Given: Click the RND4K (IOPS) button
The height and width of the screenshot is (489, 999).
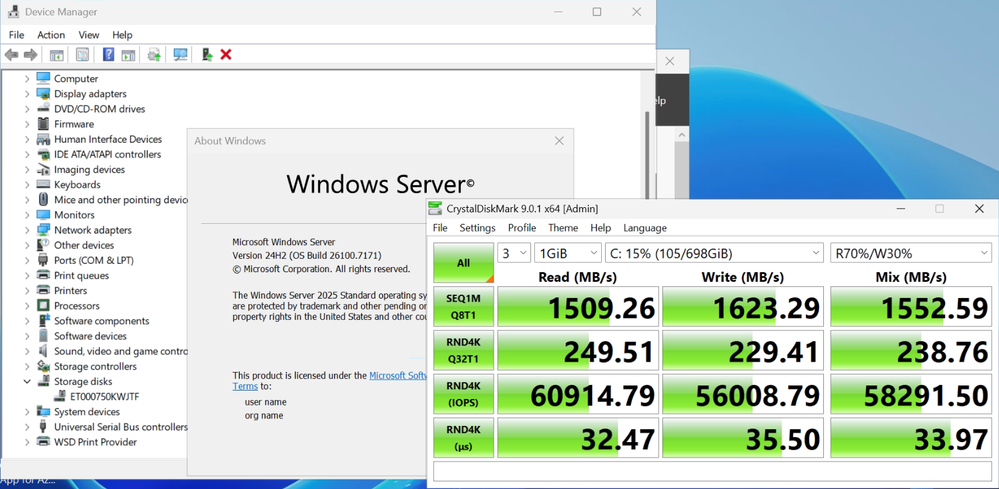Looking at the screenshot, I should [x=463, y=394].
